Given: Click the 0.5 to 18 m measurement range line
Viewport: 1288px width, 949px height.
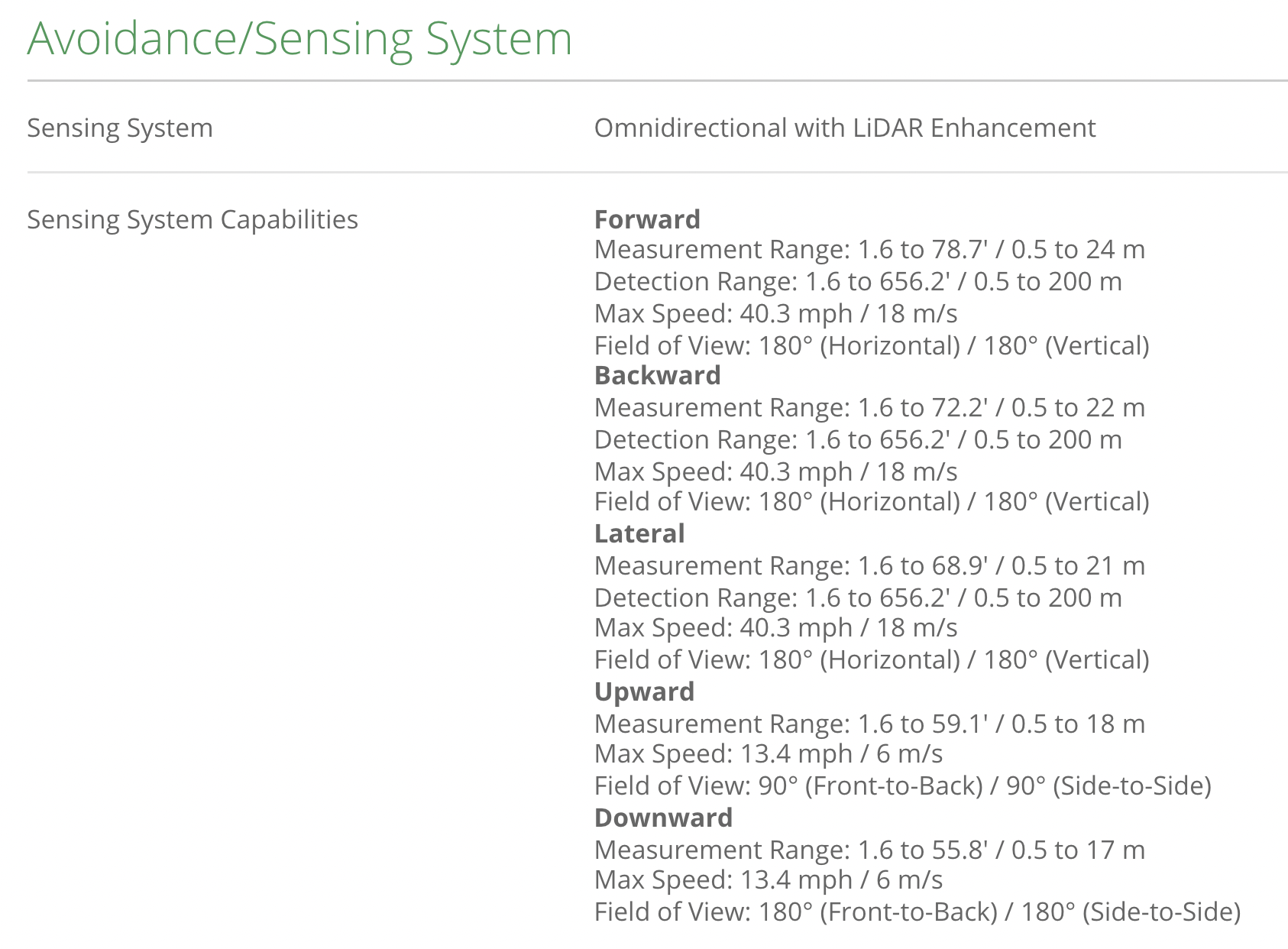Looking at the screenshot, I should pyautogui.click(x=869, y=724).
